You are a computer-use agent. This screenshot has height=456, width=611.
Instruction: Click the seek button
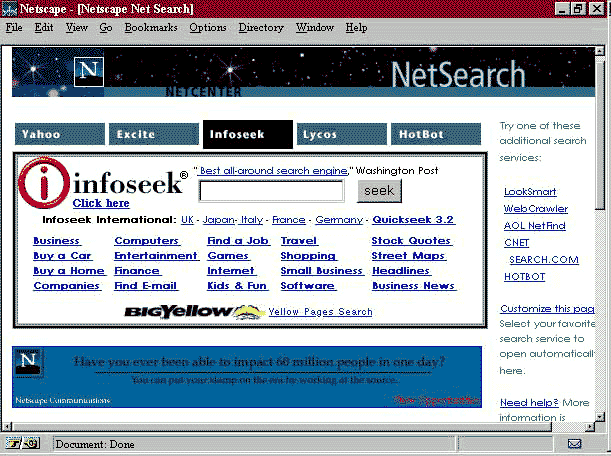(379, 191)
